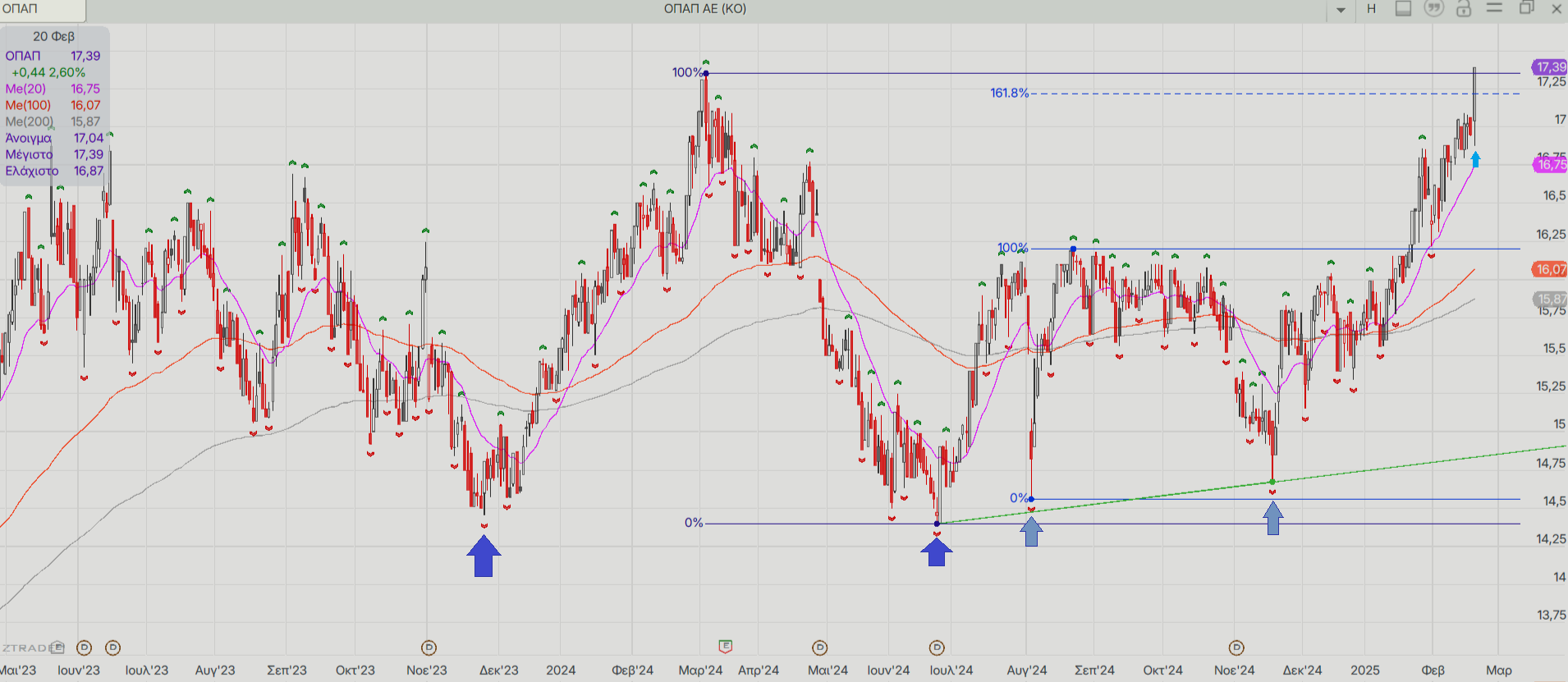Click the ΟΠΑΠ symbol input field
This screenshot has height=682, width=1568.
tap(43, 10)
